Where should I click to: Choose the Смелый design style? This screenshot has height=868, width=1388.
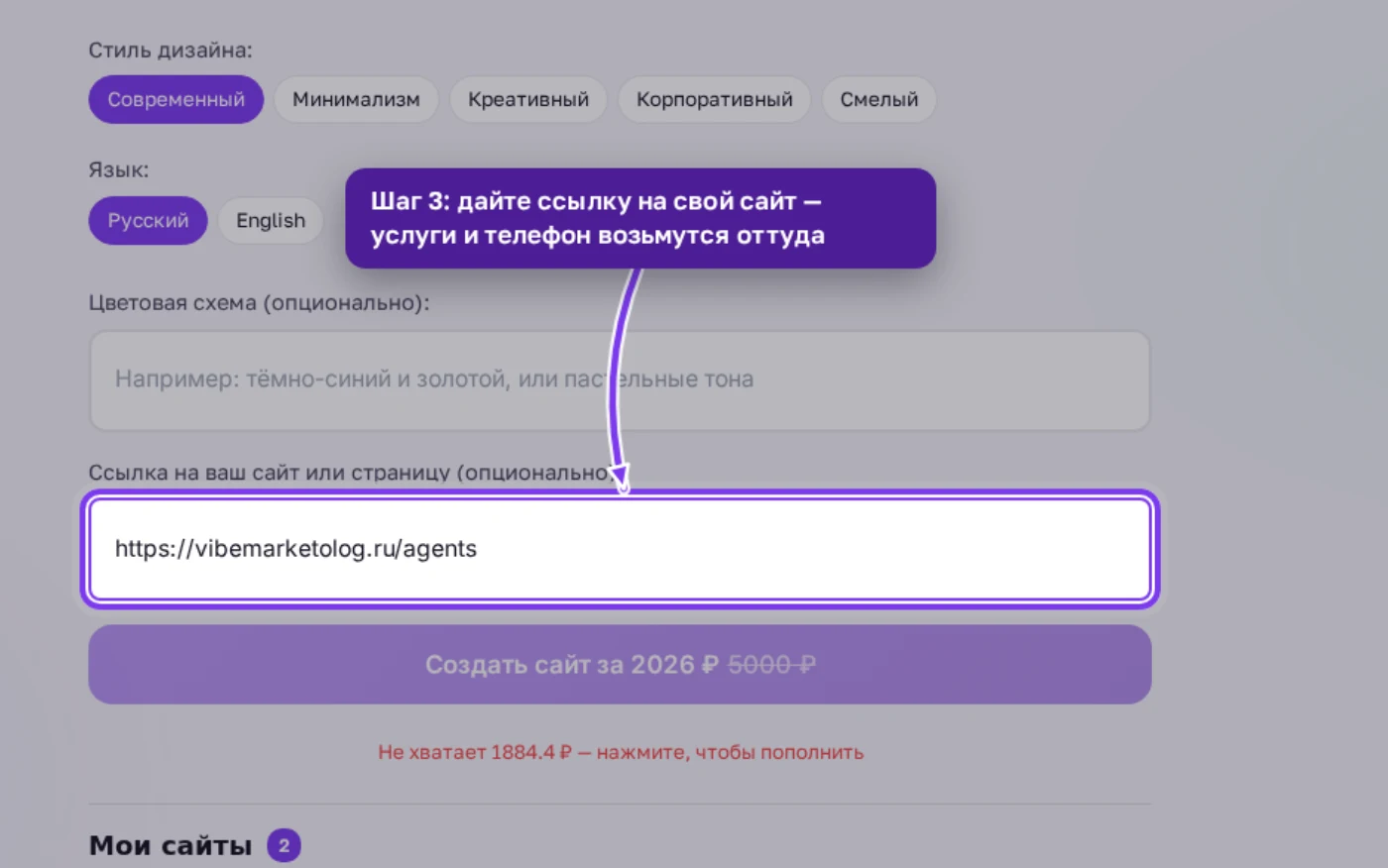879,99
